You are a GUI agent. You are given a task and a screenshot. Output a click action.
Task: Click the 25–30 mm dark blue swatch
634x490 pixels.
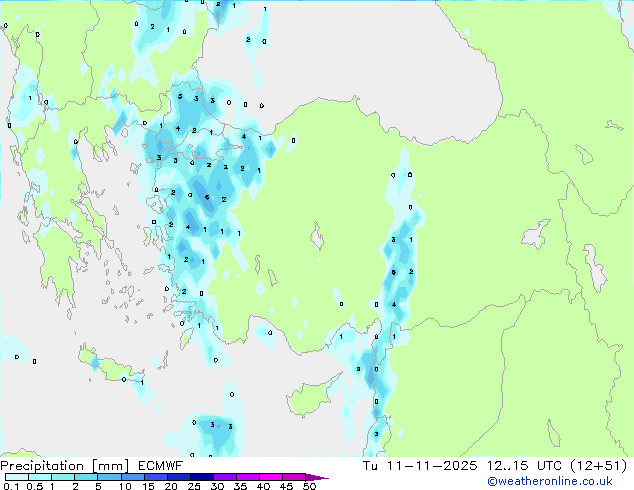pos(201,477)
